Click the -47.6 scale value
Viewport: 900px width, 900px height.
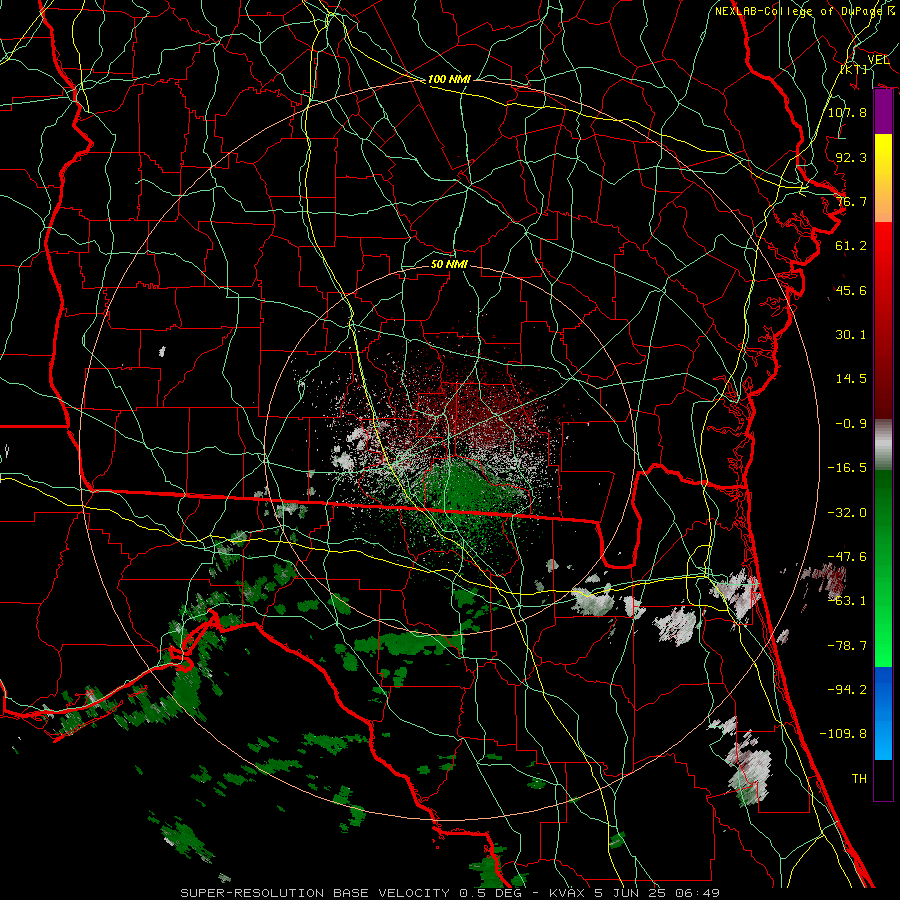click(x=847, y=557)
